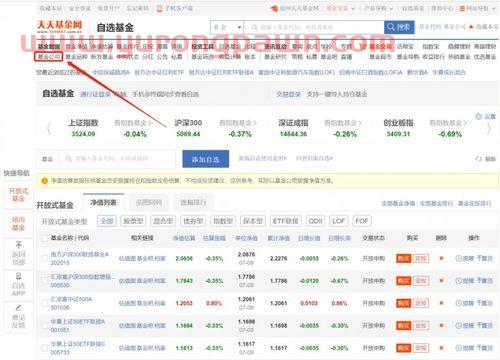Image resolution: width=500 pixels, height=360 pixels.
Task: Expand the 网站导航 menu at top right
Action: [478, 8]
